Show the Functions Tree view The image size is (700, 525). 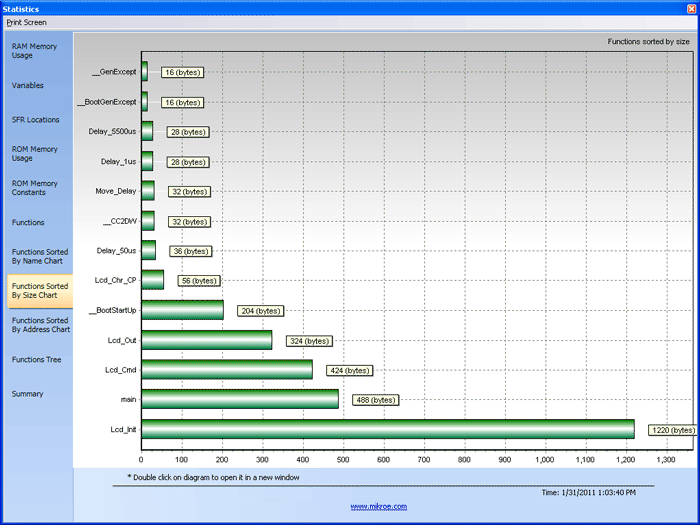pyautogui.click(x=37, y=359)
